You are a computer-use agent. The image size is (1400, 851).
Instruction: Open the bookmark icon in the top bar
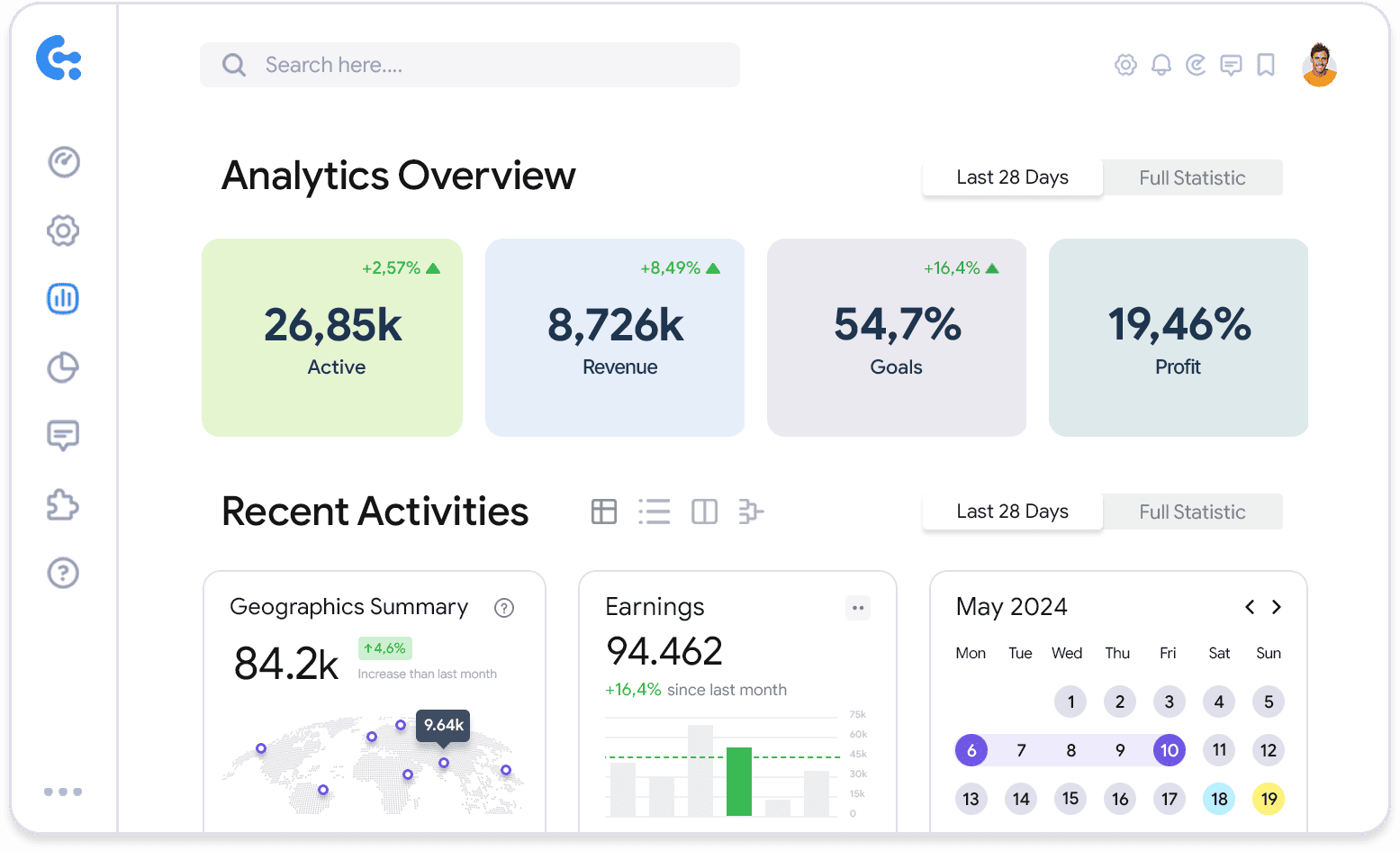click(x=1265, y=65)
